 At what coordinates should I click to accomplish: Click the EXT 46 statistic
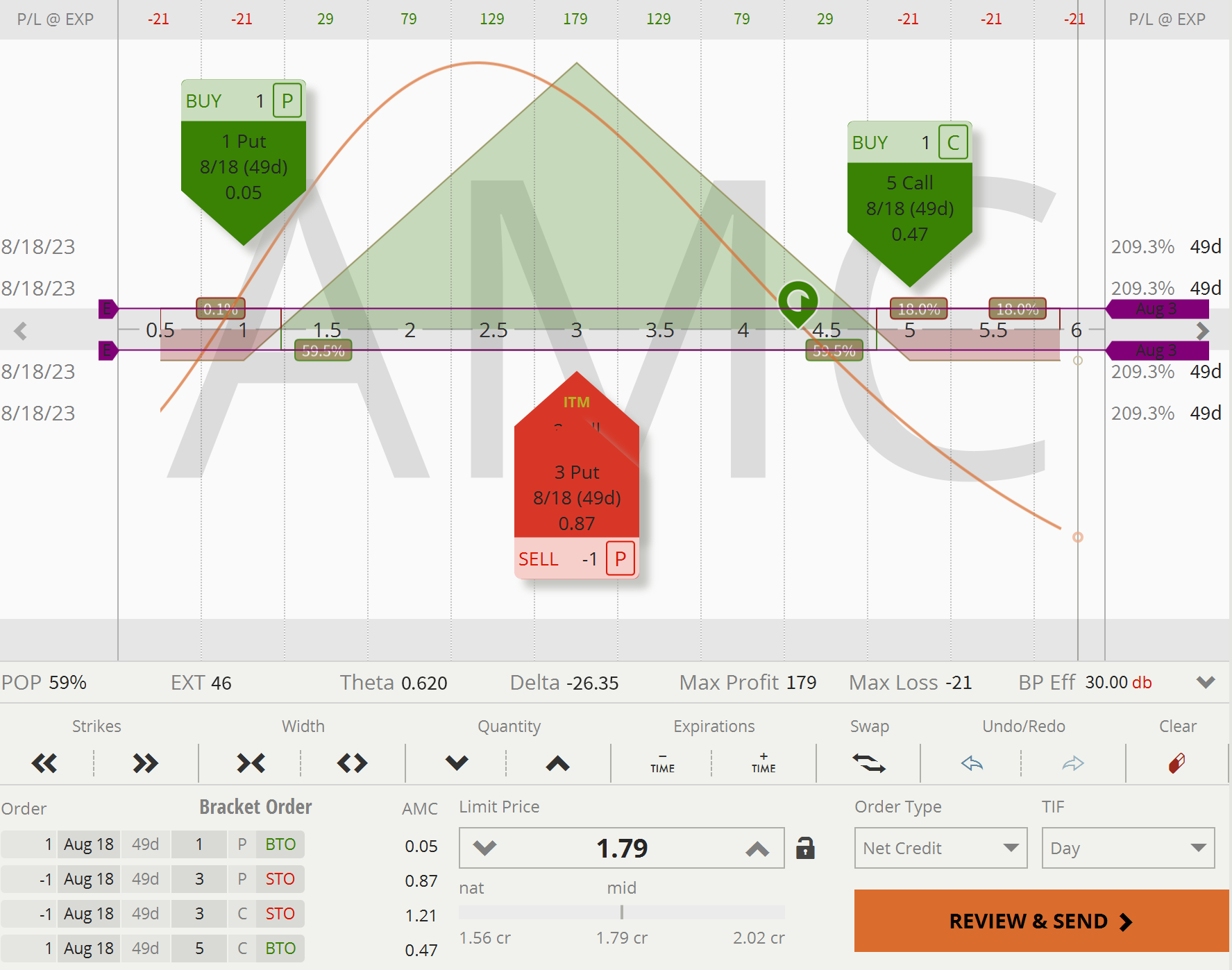[x=201, y=682]
